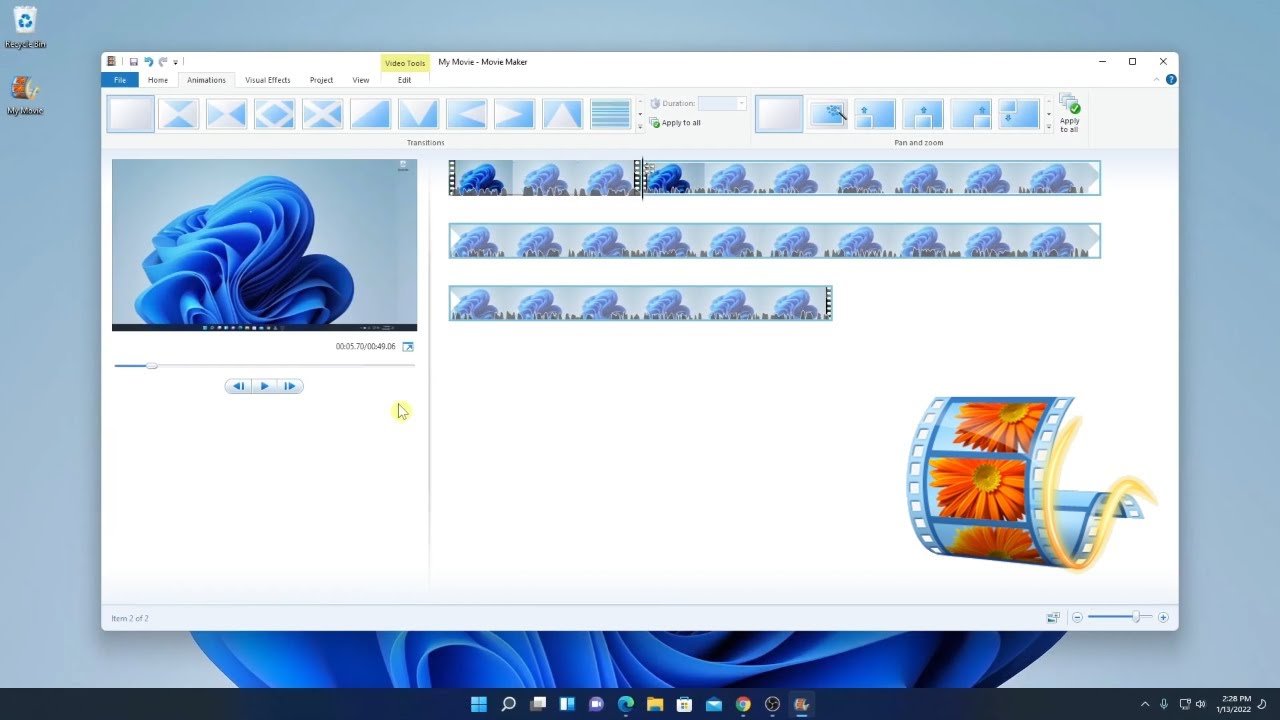Screen dimensions: 1280x720
Task: Click the video preview monitor
Action: (264, 245)
